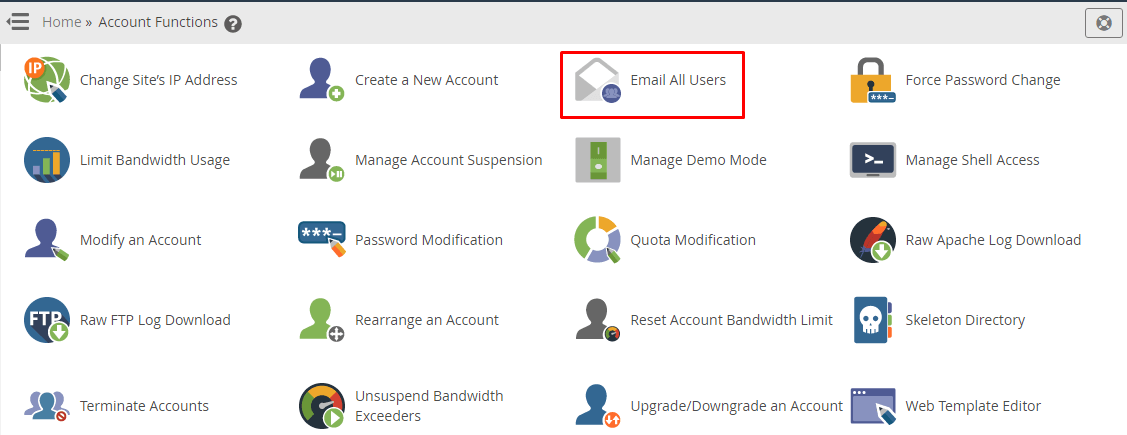Open the help question mark icon

pyautogui.click(x=233, y=23)
